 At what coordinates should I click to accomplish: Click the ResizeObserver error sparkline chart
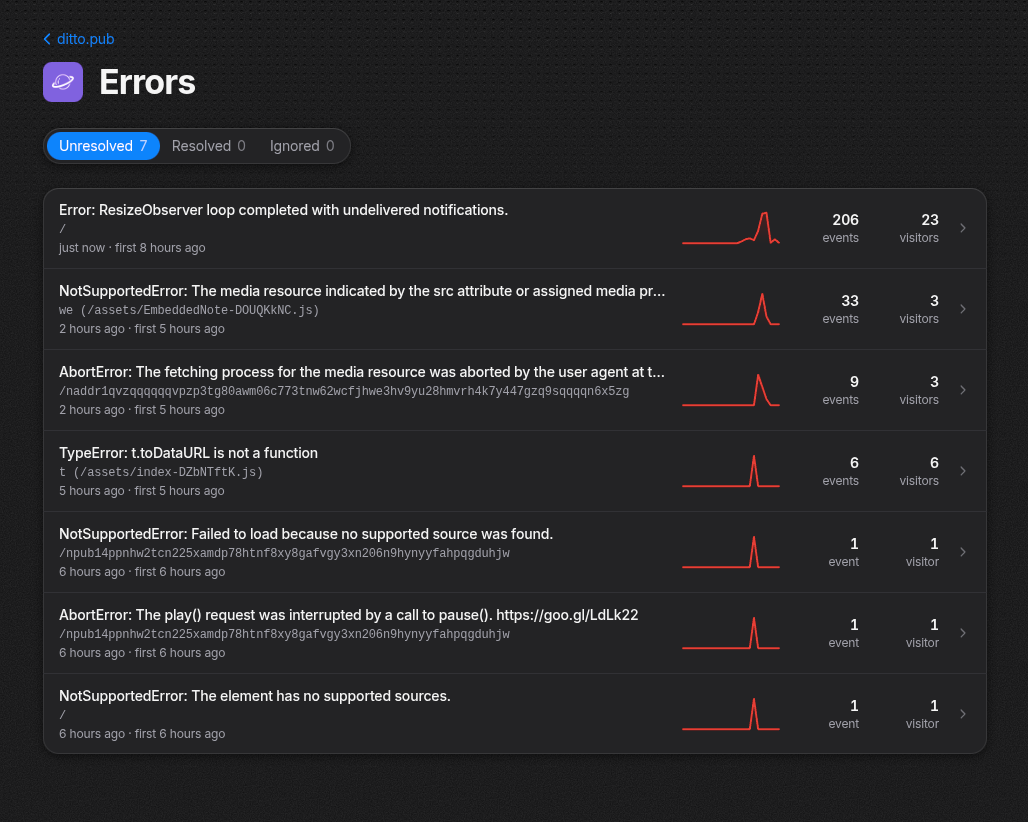click(730, 228)
